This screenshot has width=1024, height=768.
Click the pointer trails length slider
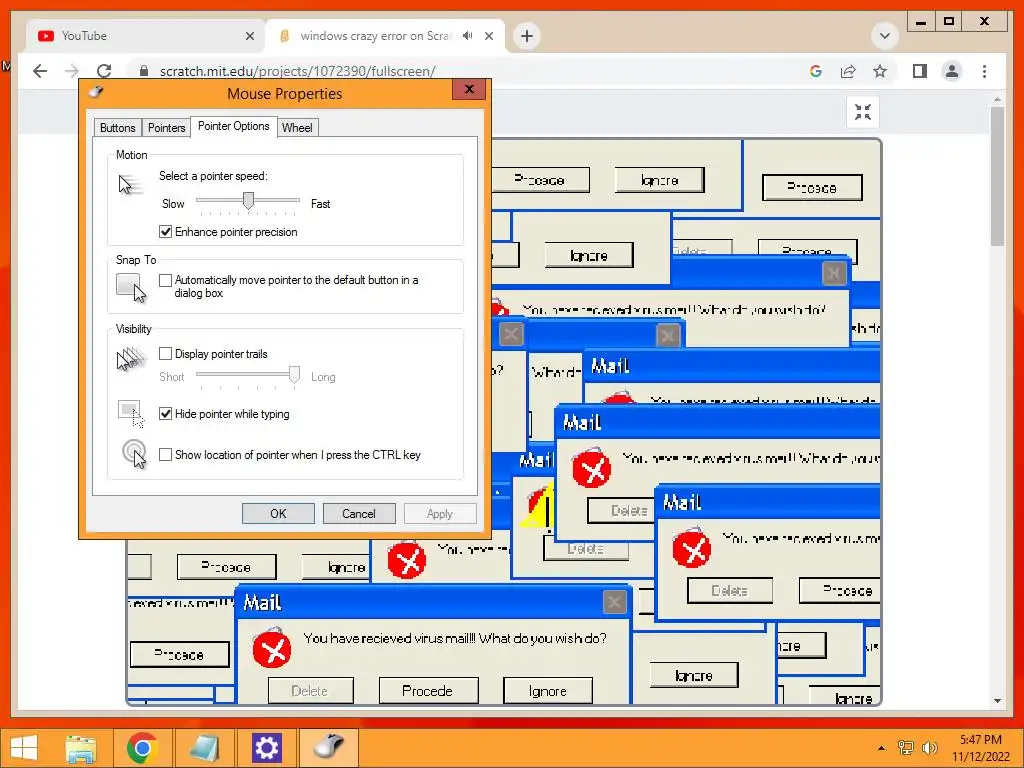(295, 375)
